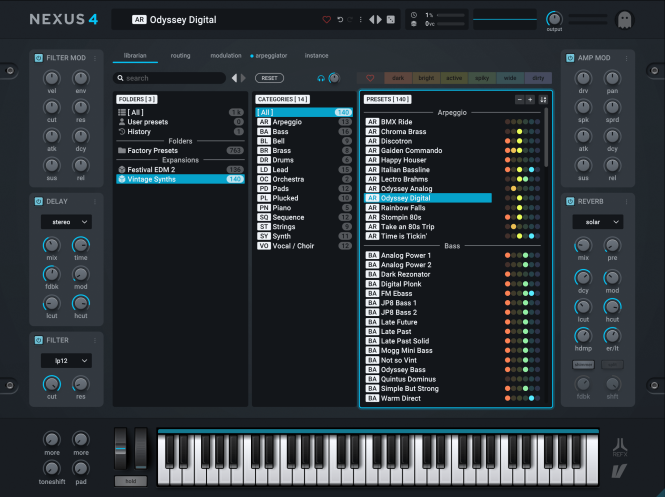This screenshot has width=665, height=497.
Task: Toggle the spiky tag filter
Action: coord(482,78)
